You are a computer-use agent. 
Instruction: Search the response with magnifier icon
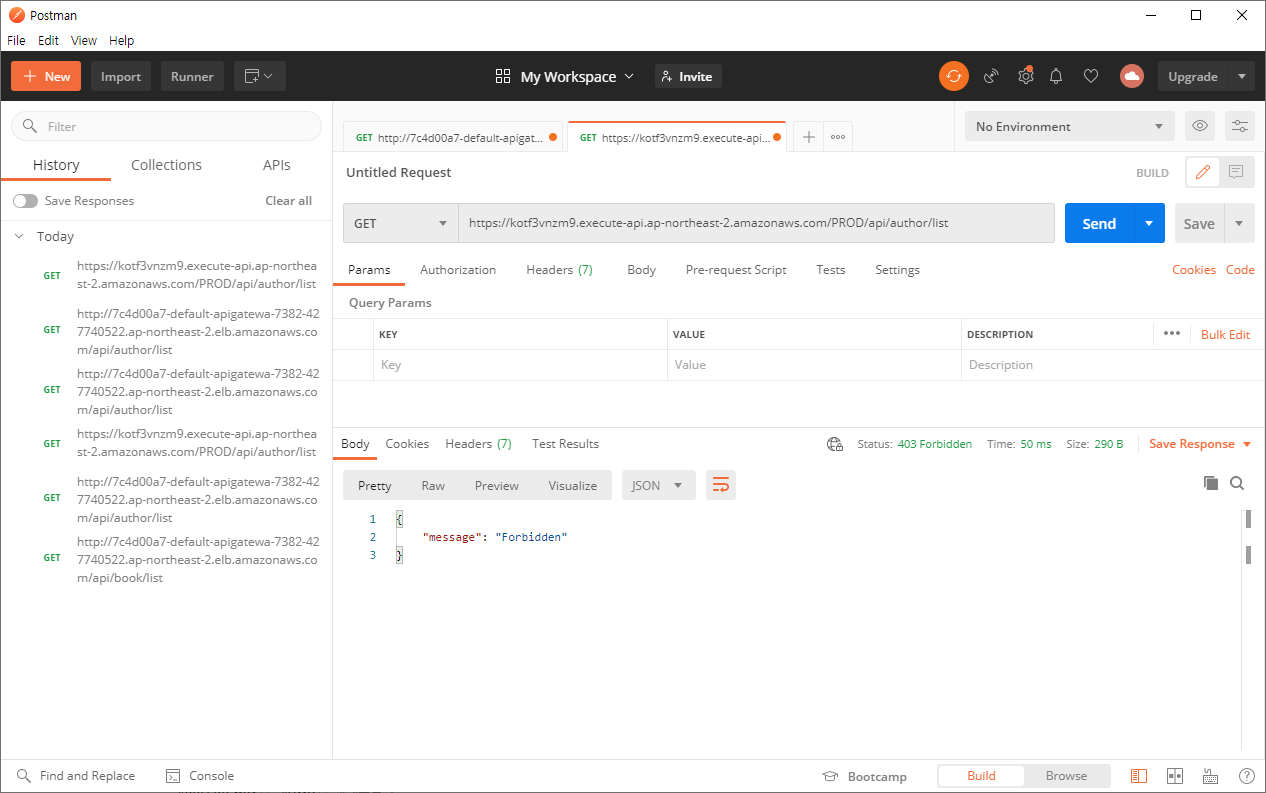click(1237, 483)
